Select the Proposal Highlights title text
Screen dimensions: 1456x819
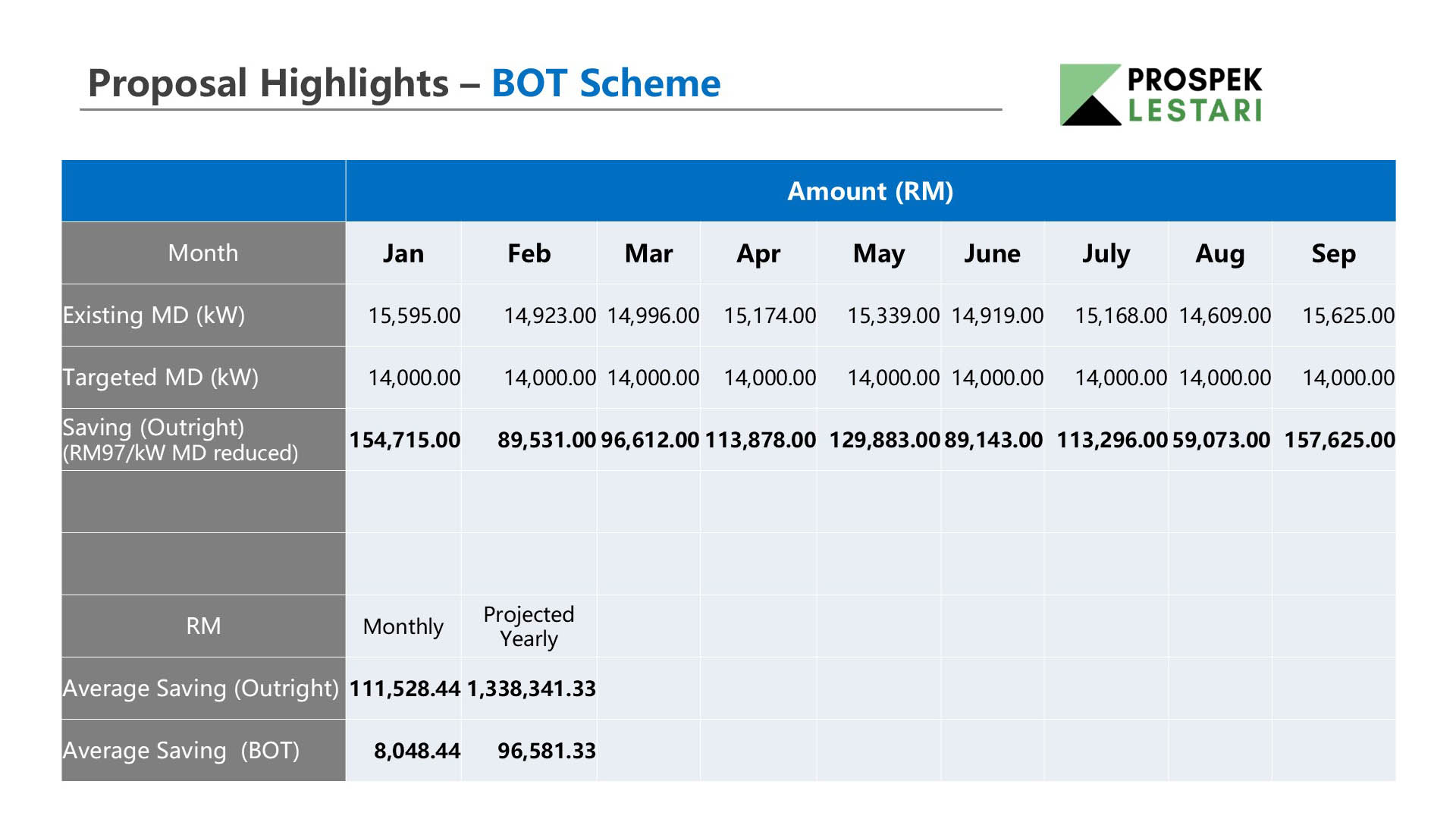tap(268, 83)
